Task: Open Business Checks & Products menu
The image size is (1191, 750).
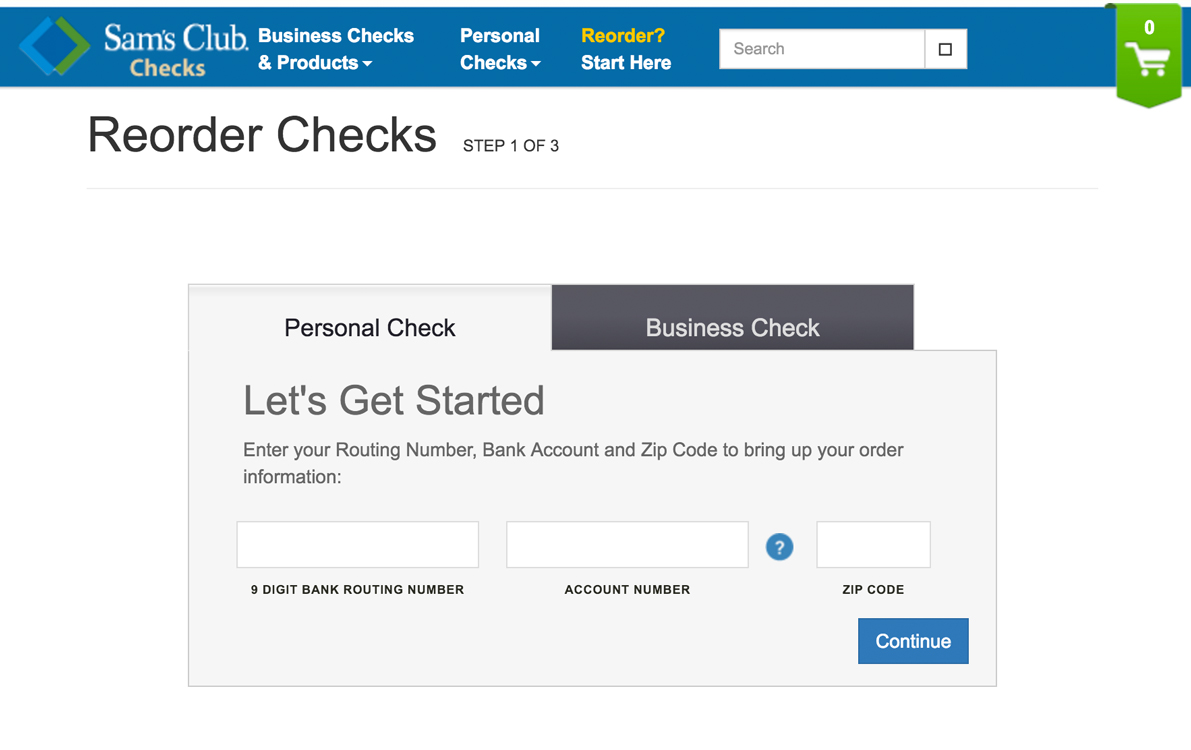Action: point(335,49)
